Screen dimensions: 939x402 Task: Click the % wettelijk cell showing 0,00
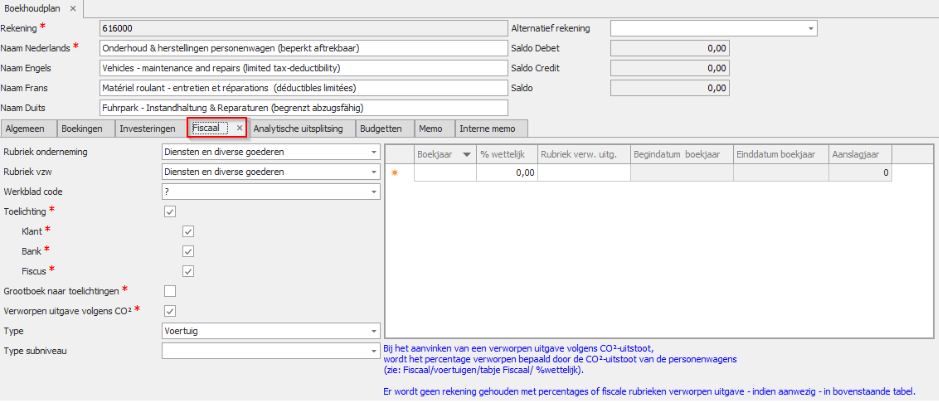pyautogui.click(x=507, y=173)
